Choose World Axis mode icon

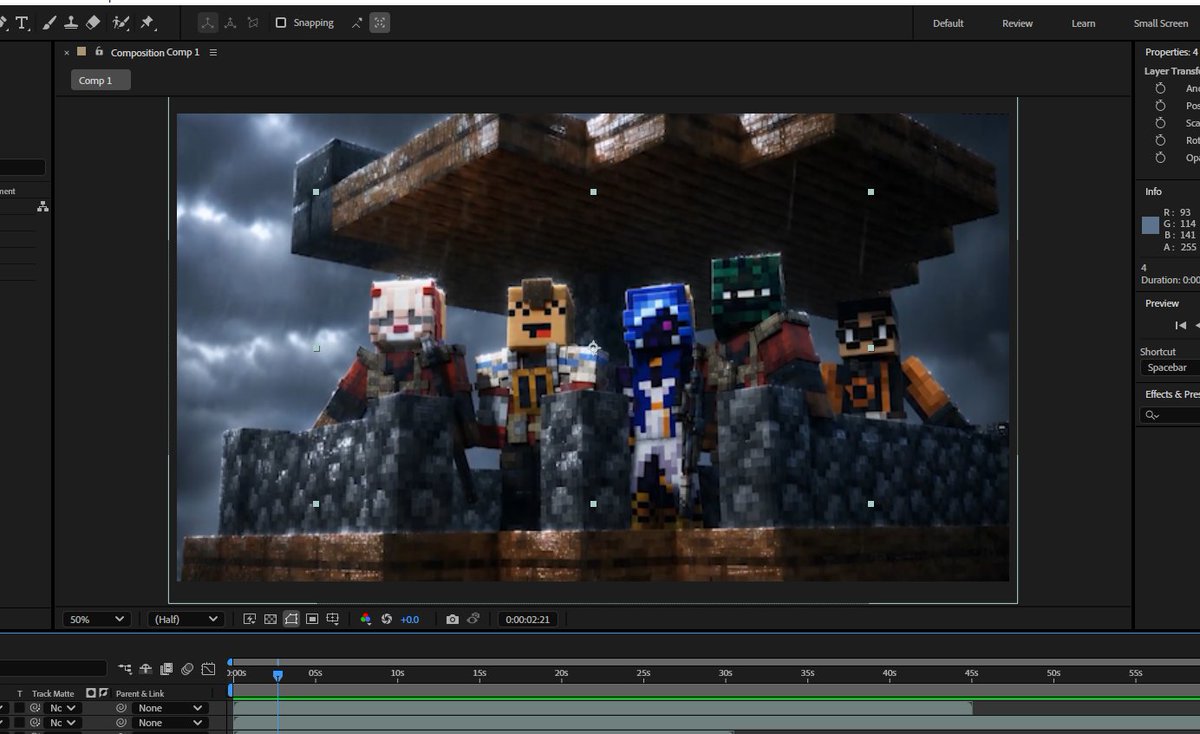[x=230, y=22]
